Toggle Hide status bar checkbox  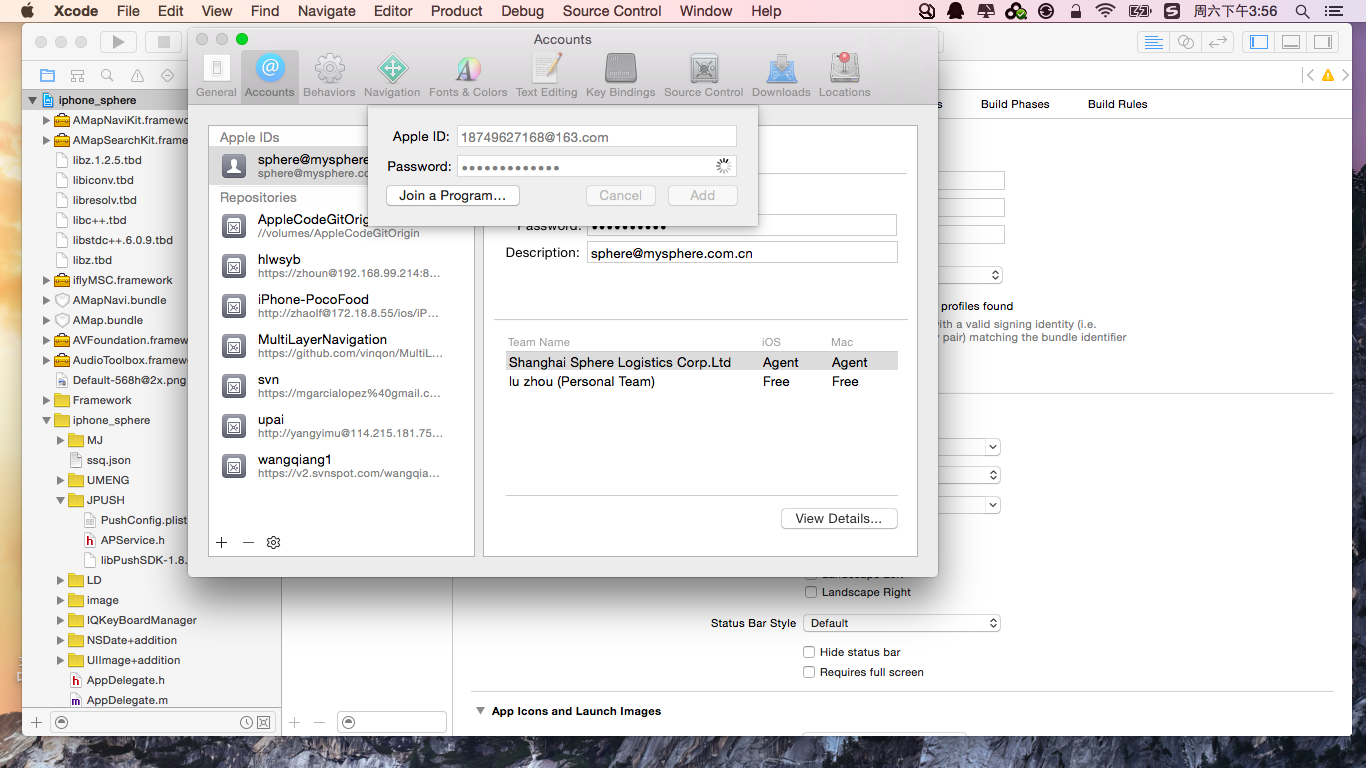(x=809, y=652)
